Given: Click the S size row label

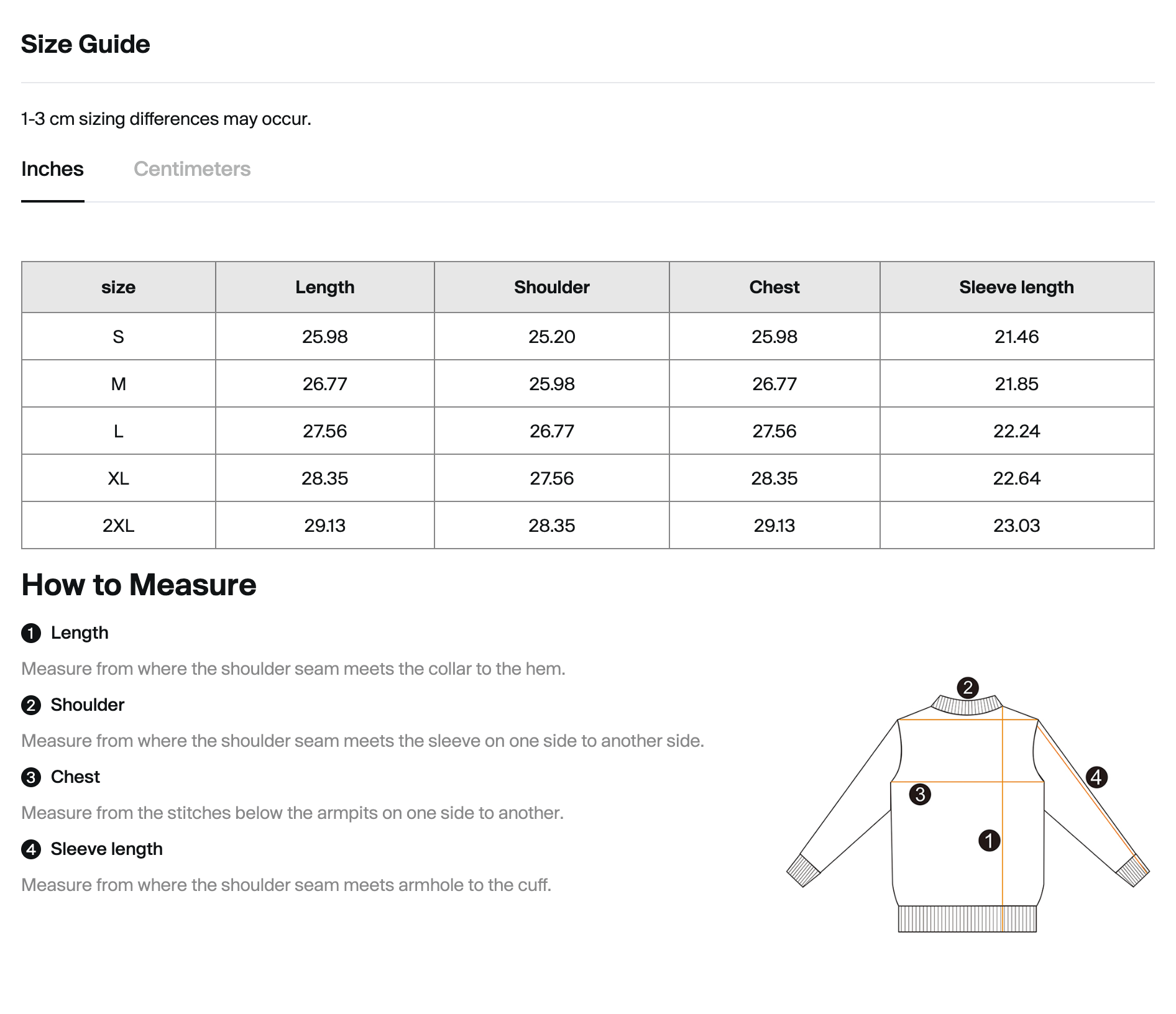Looking at the screenshot, I should [x=118, y=337].
